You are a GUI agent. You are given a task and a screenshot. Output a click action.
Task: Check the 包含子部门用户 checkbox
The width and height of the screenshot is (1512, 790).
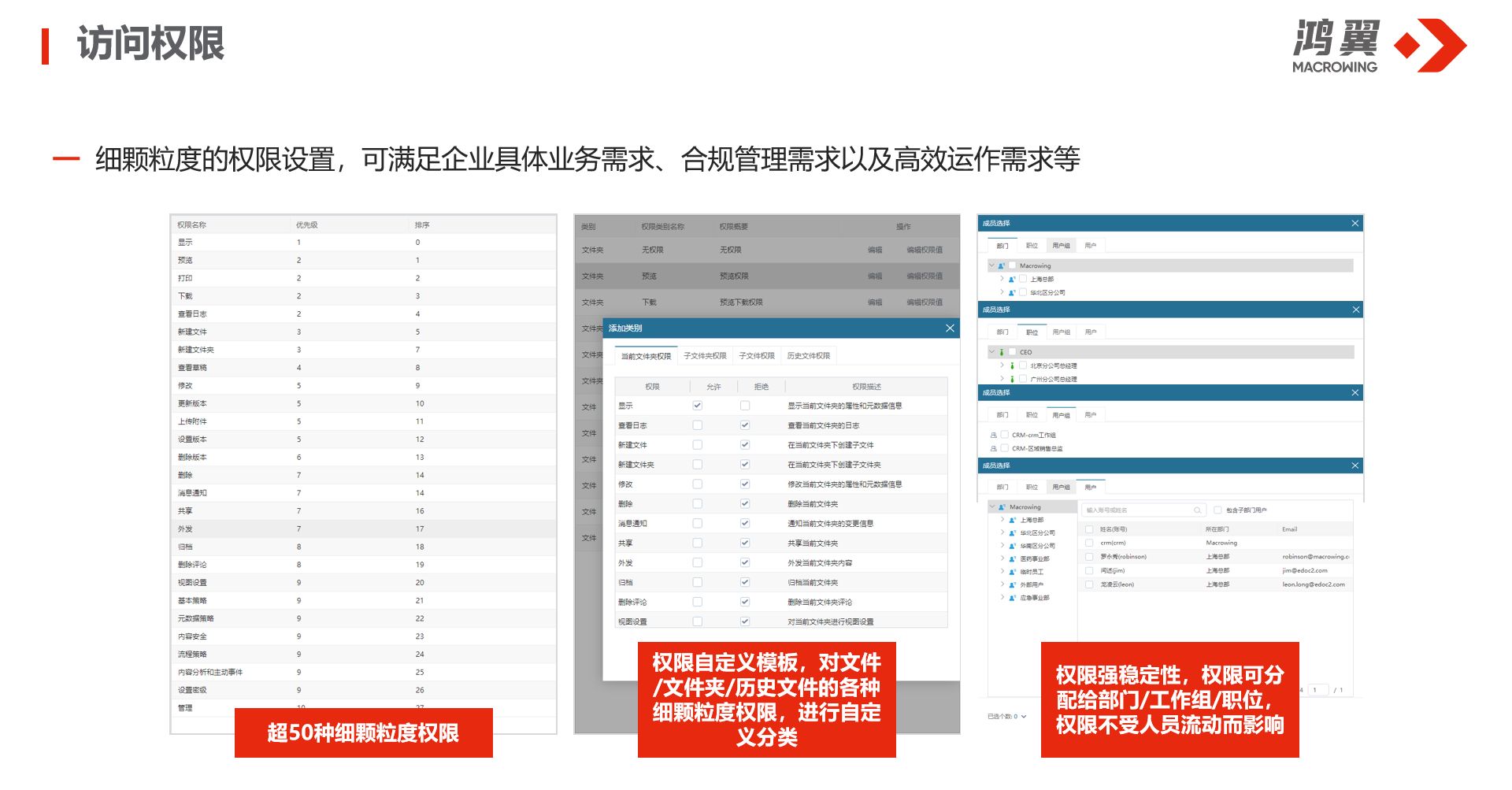pos(1217,510)
